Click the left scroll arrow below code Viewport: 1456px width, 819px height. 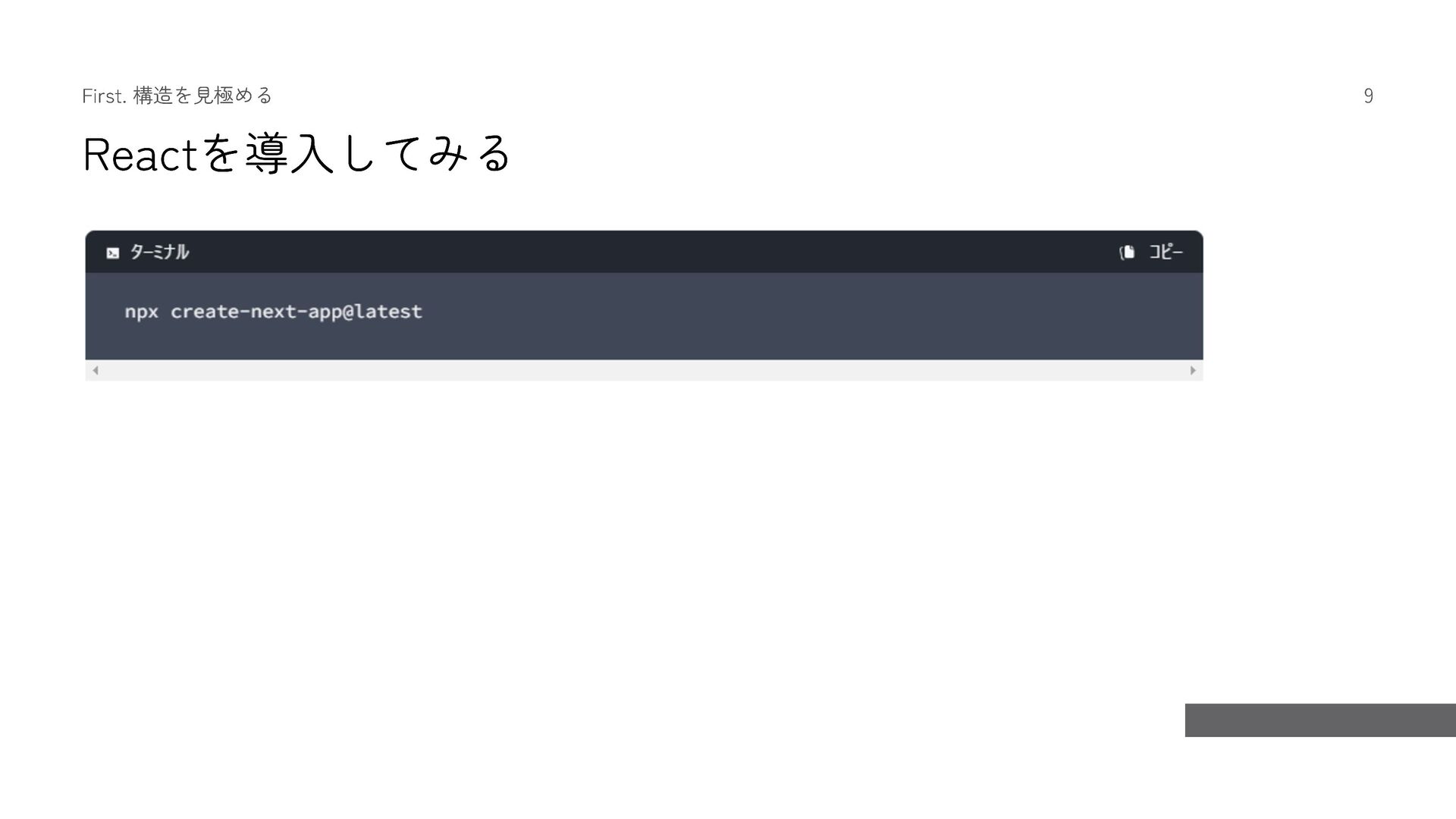point(96,370)
